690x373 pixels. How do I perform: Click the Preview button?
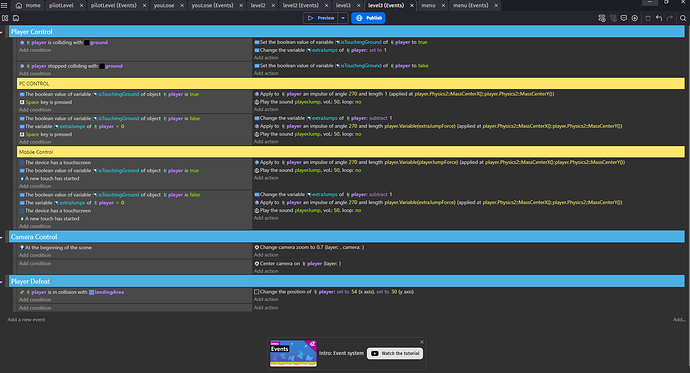[321, 18]
